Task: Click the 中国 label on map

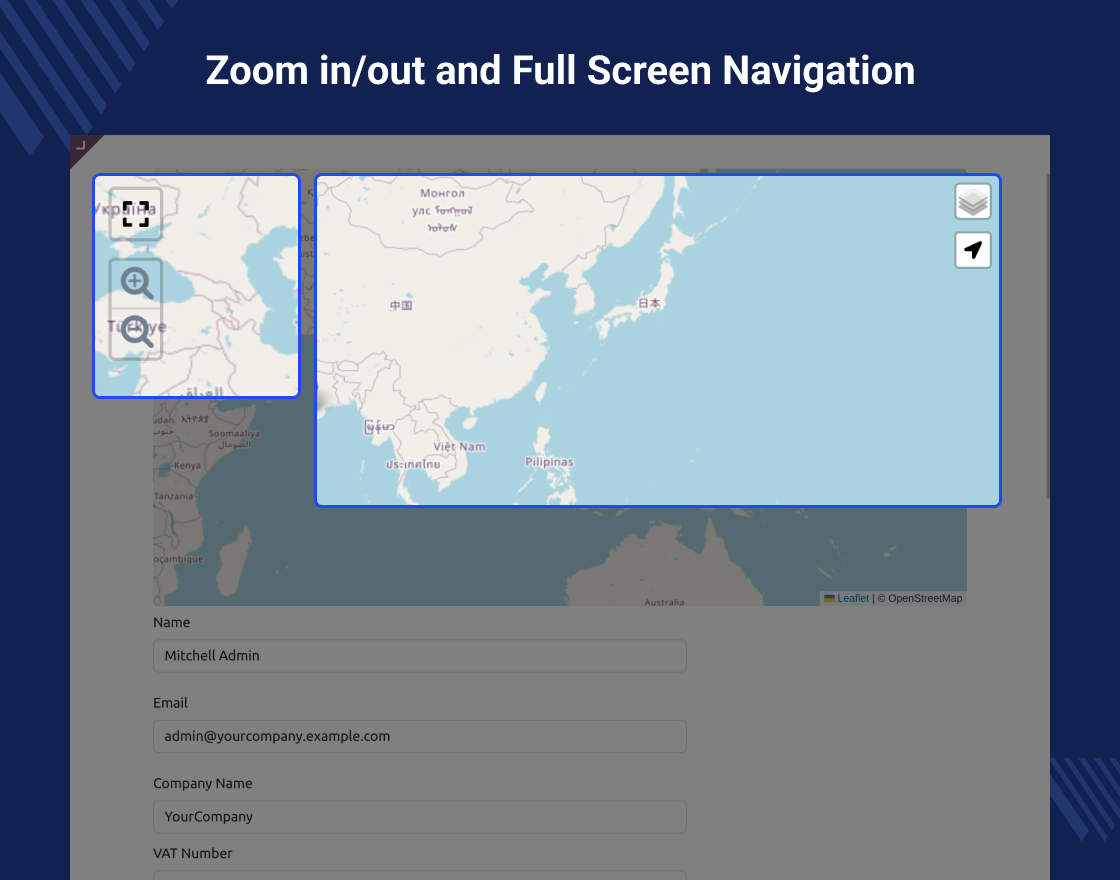Action: click(401, 305)
